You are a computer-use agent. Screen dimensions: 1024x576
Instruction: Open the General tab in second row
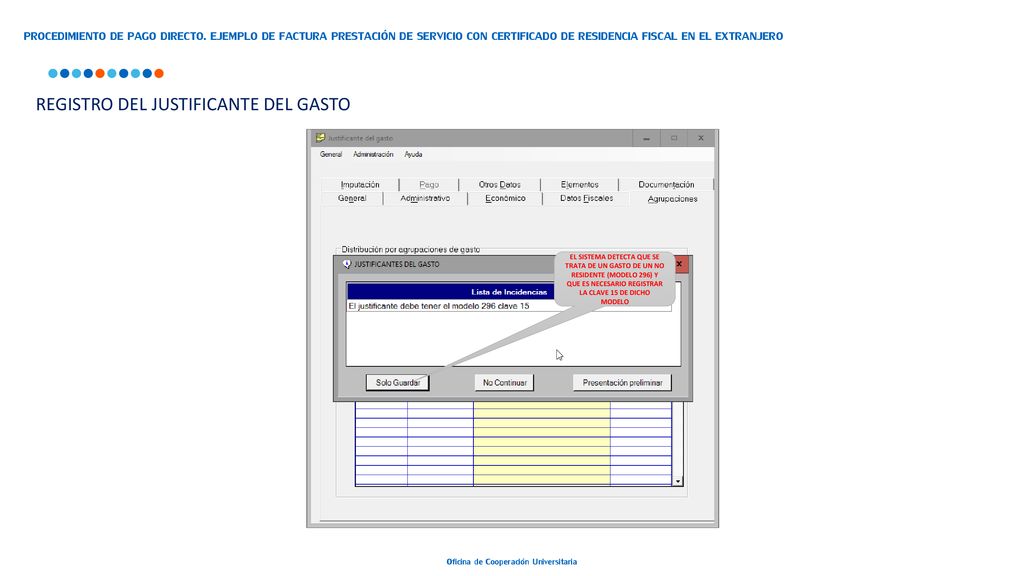click(352, 199)
